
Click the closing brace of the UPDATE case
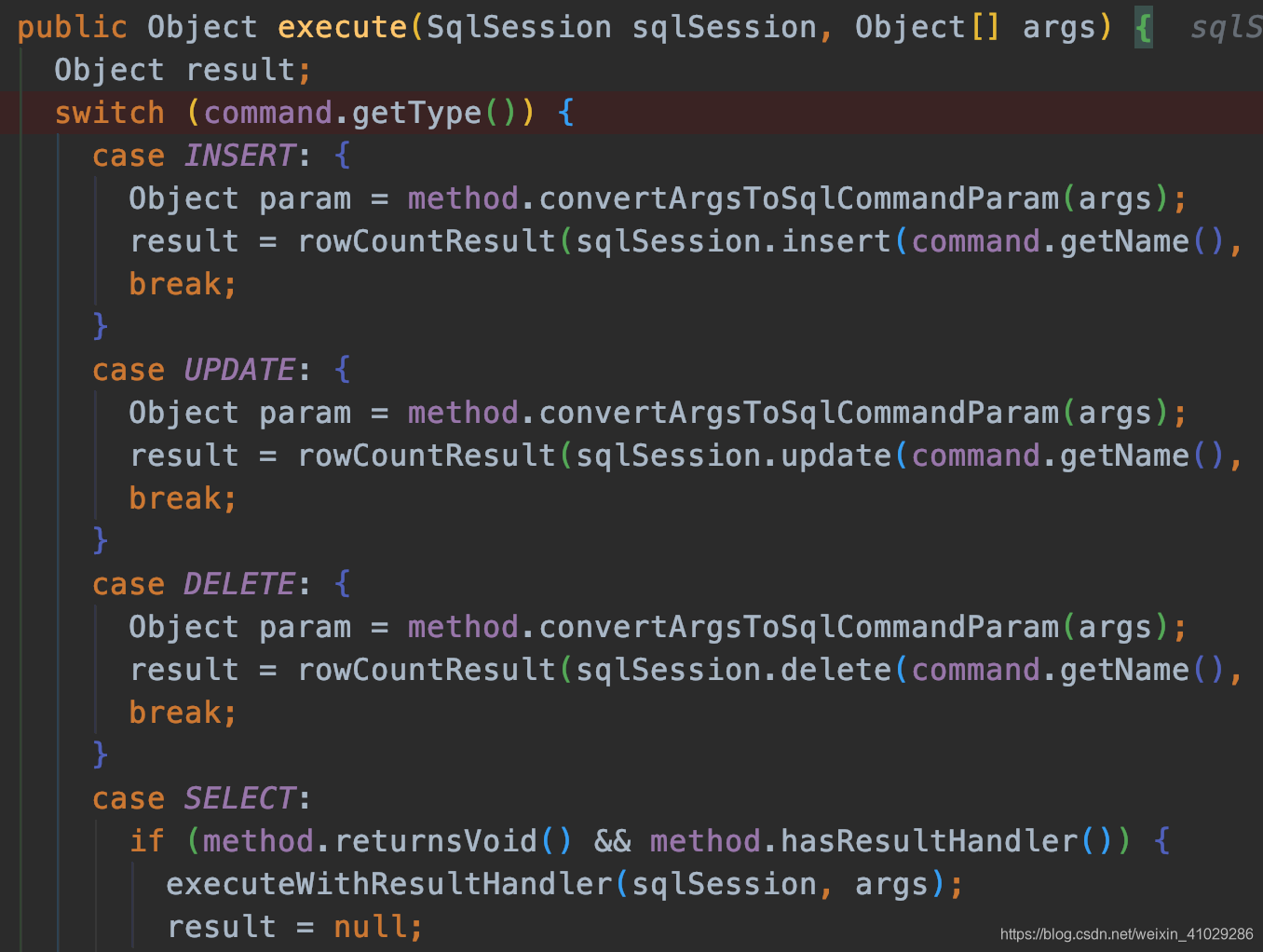tap(101, 541)
